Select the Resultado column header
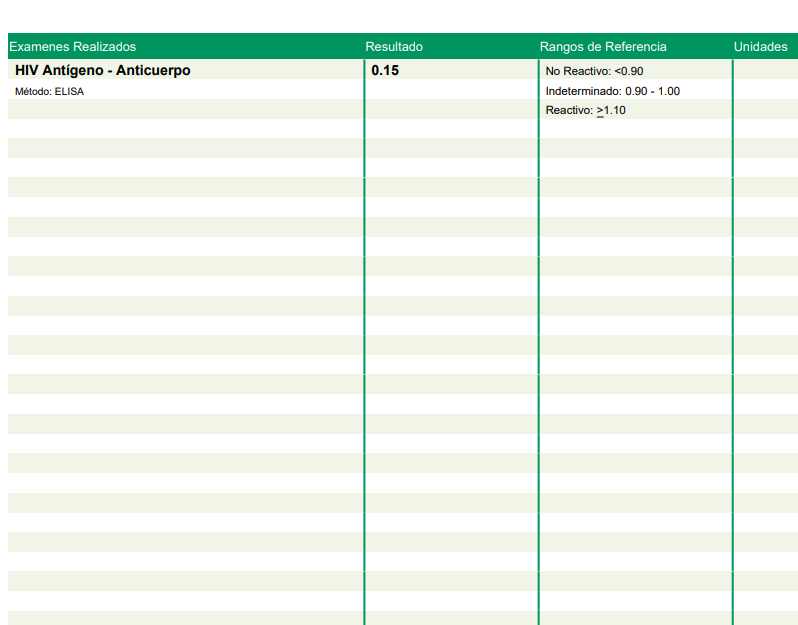 (394, 47)
